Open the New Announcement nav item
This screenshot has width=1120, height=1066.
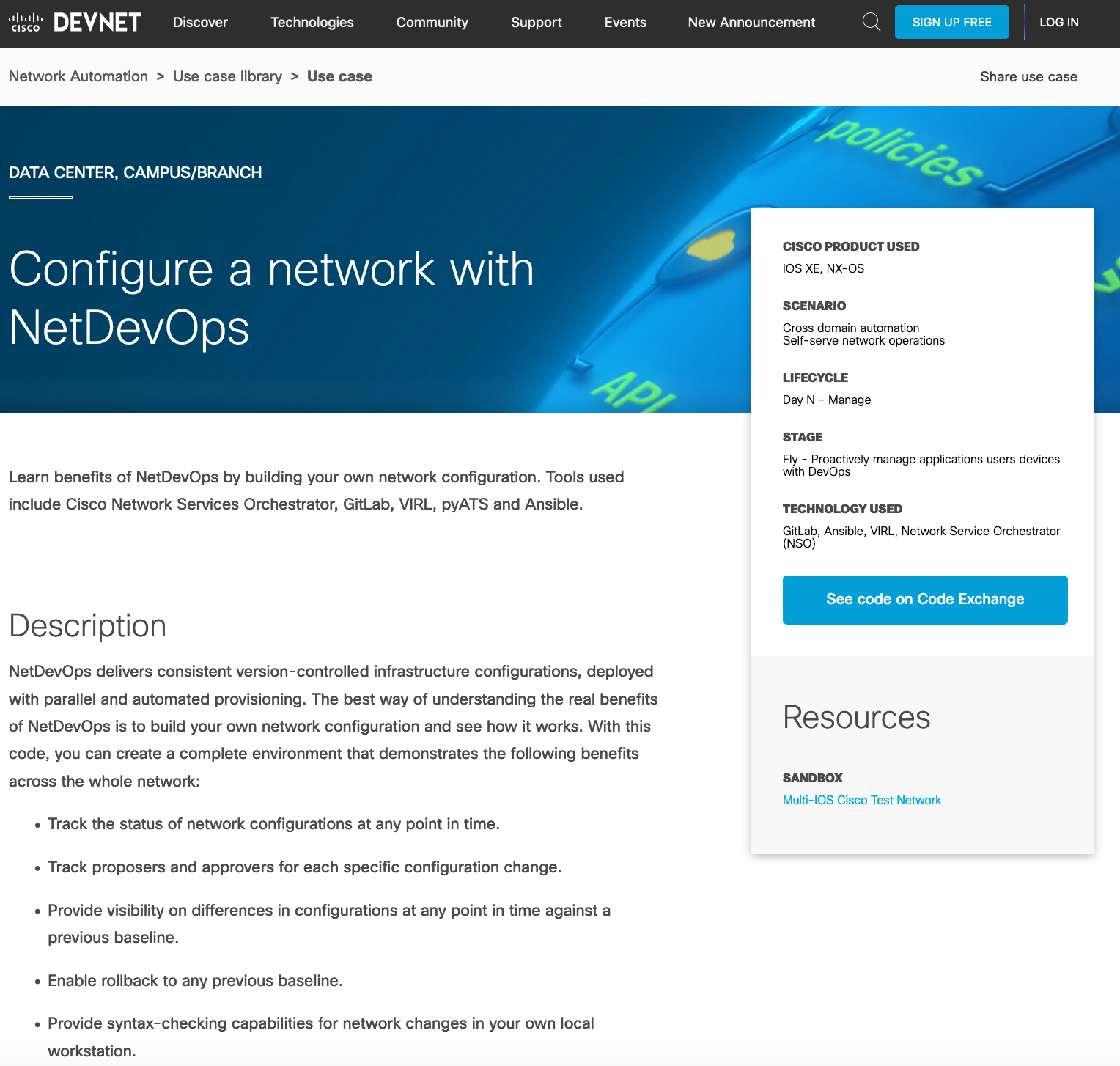(751, 23)
